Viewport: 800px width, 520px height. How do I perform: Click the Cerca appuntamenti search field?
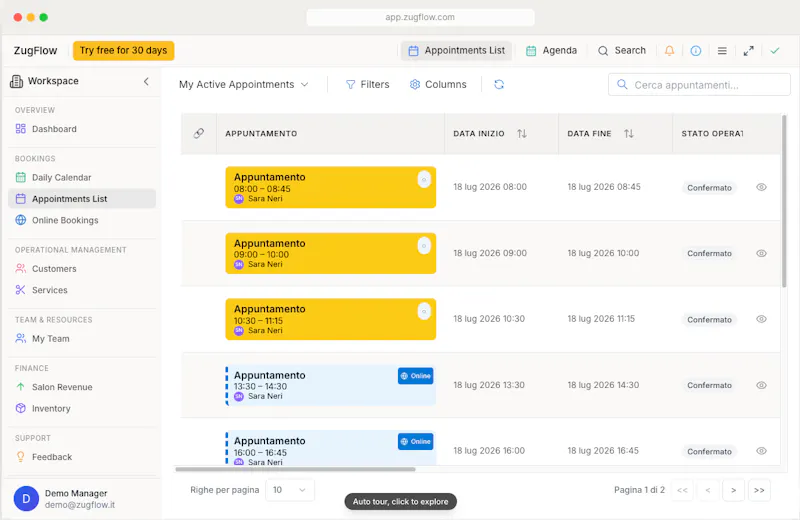[699, 84]
